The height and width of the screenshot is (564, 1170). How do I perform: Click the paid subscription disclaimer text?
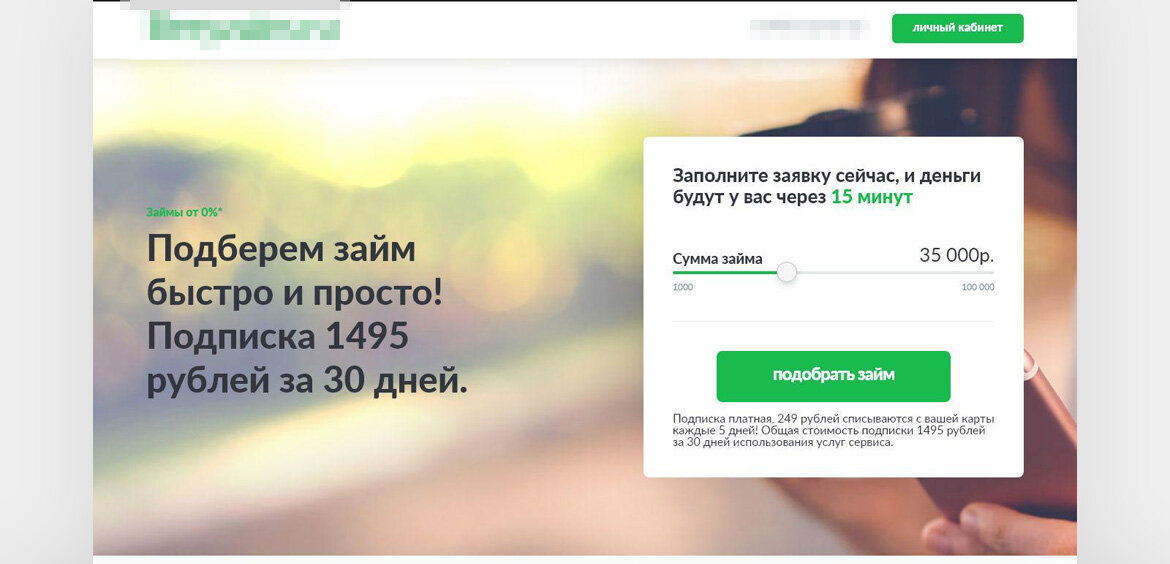[x=833, y=430]
